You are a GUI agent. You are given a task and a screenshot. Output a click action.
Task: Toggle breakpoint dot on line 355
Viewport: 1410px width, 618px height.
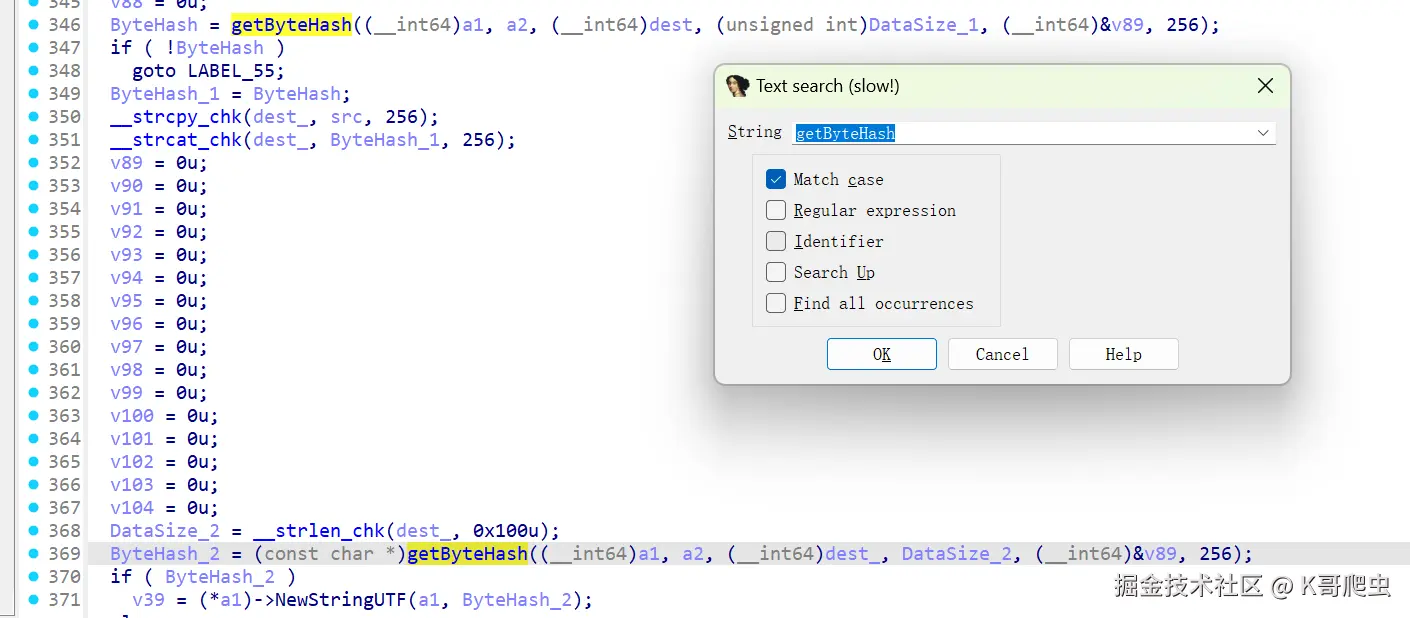click(34, 231)
